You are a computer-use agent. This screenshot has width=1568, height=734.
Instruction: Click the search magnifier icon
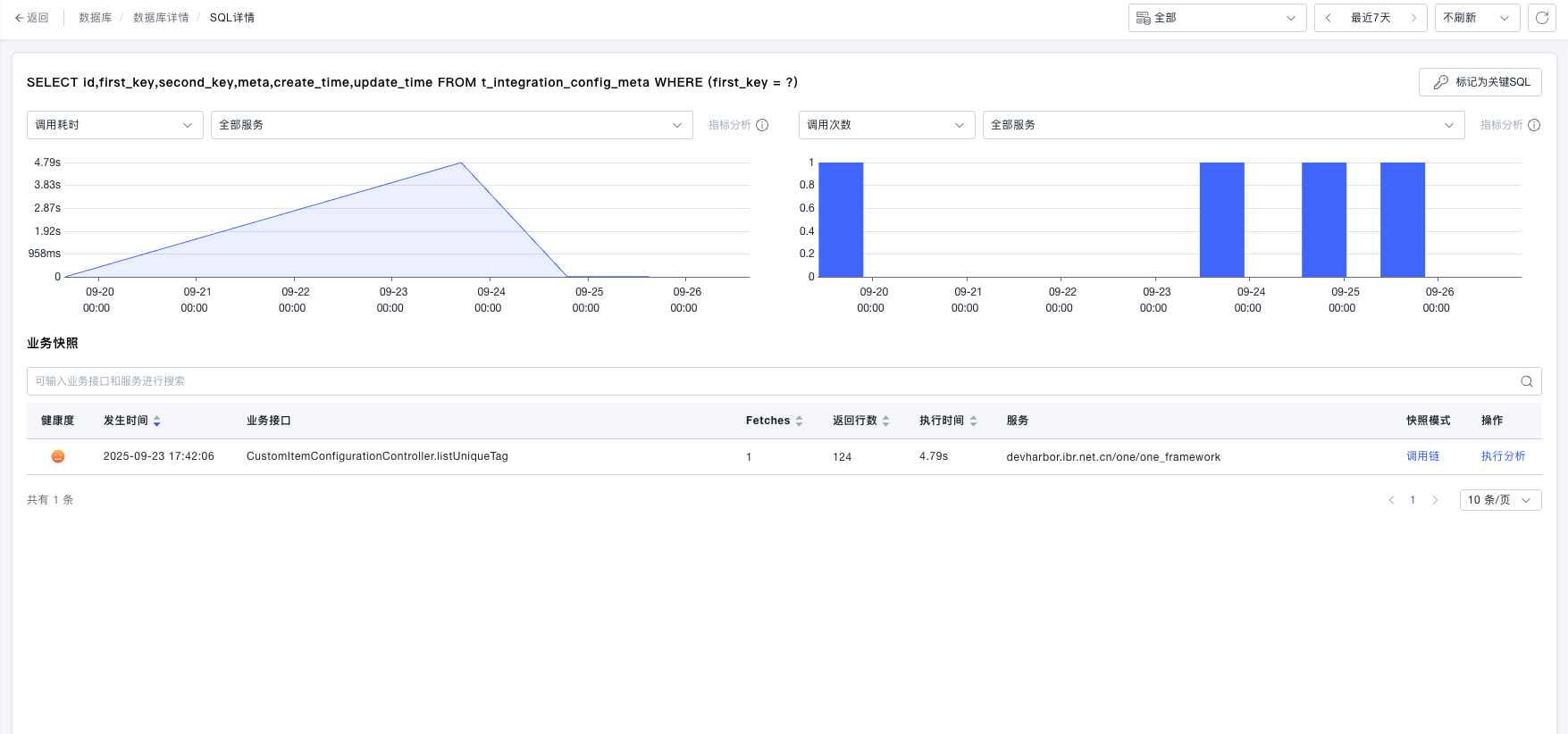[1527, 381]
